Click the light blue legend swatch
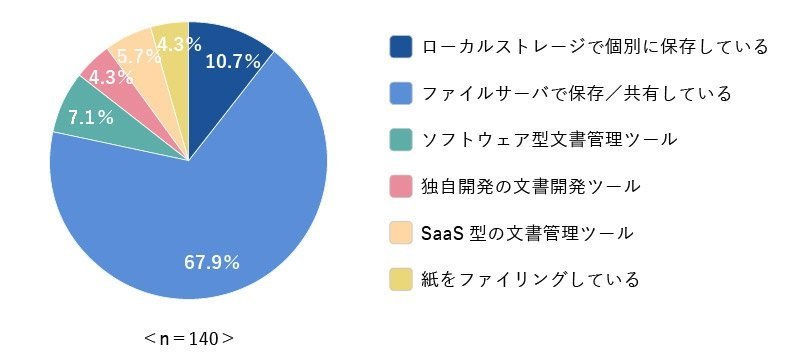Image resolution: width=800 pixels, height=364 pixels. click(x=401, y=93)
